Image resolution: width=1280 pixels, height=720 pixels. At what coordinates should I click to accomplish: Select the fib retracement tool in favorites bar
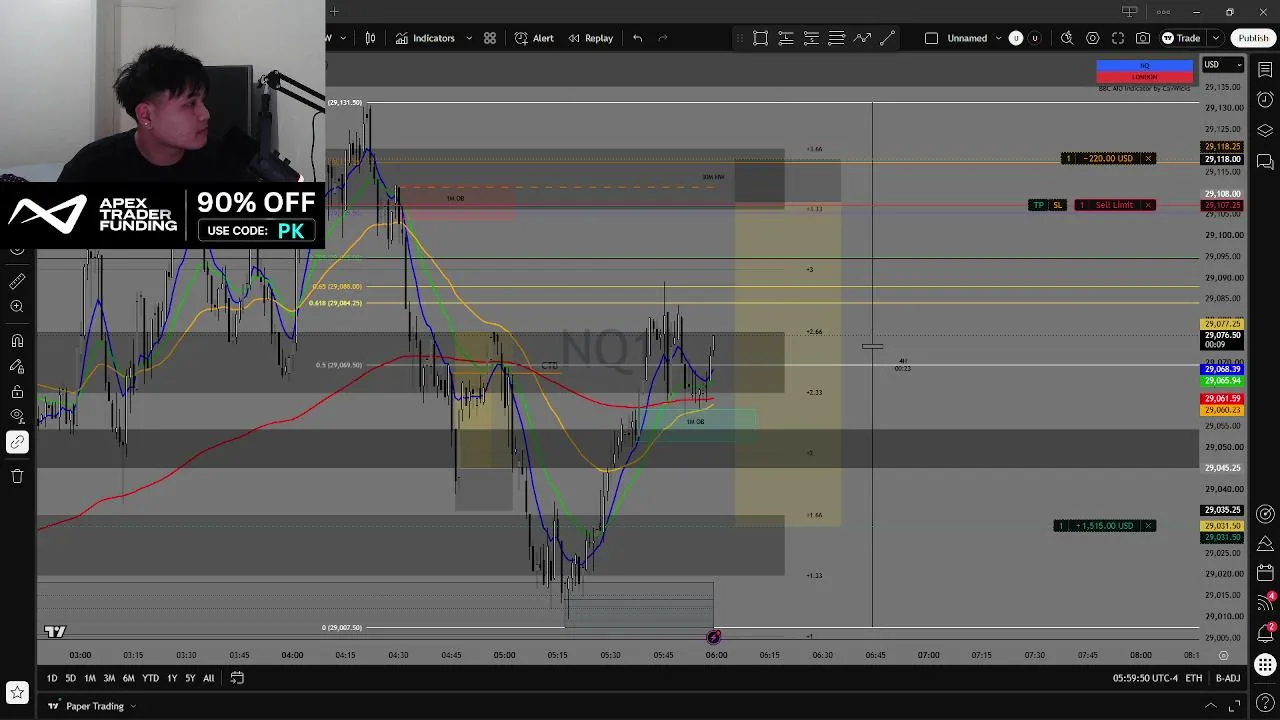point(836,38)
